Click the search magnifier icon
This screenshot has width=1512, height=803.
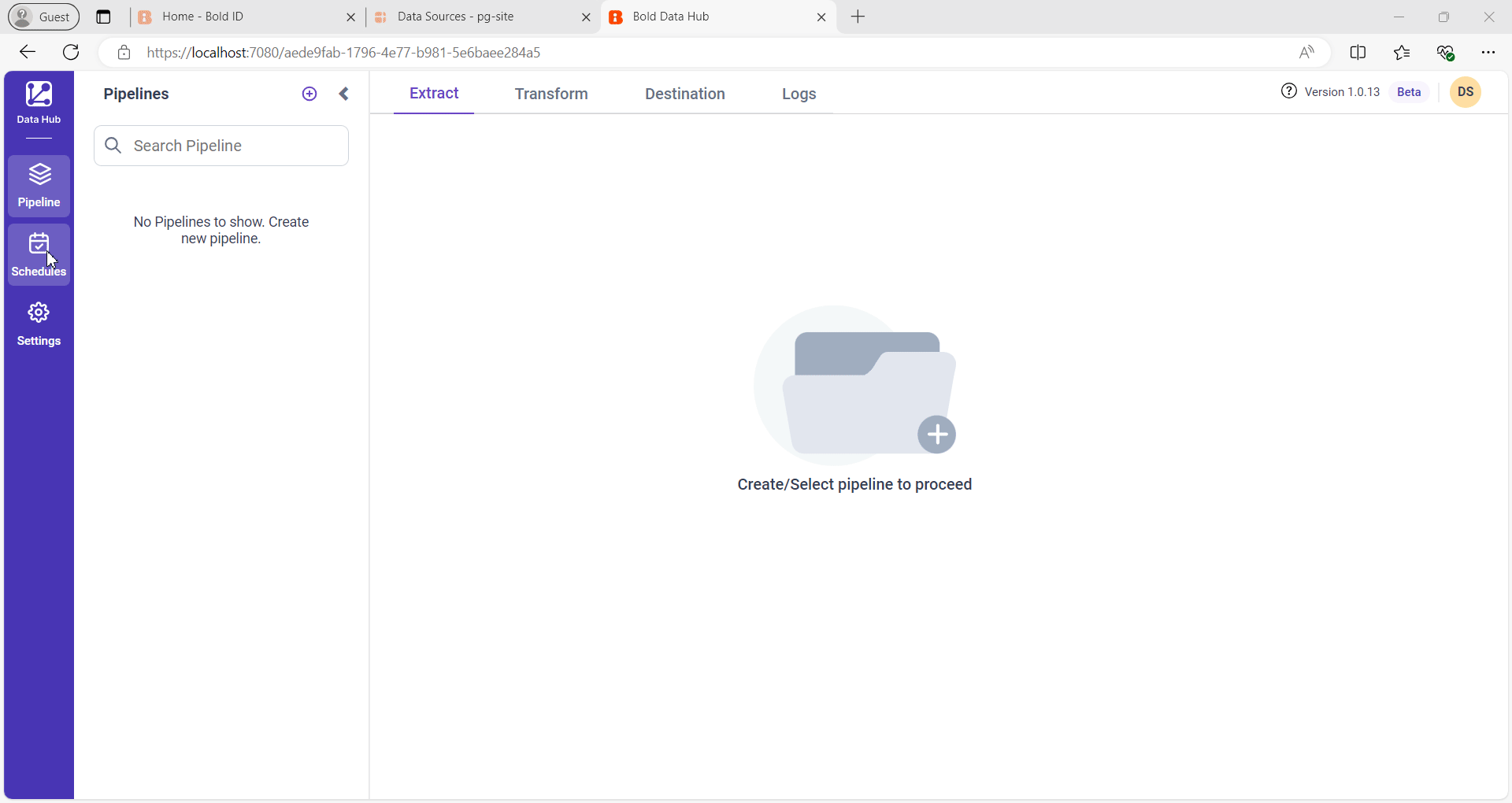click(113, 146)
